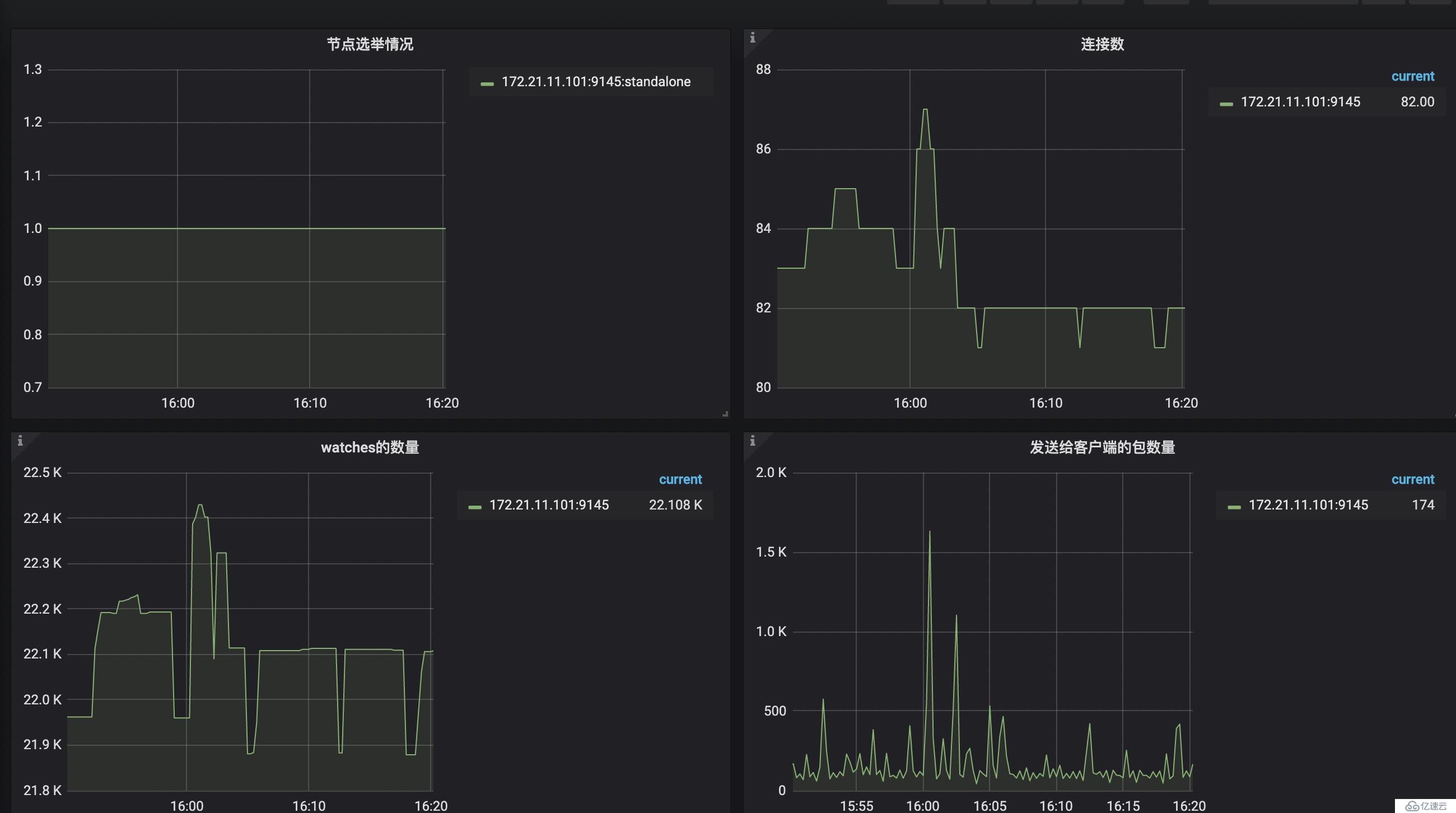Screen dimensions: 1456x813
Task: Click the 88 y-axis label in 连接数
Action: click(763, 69)
